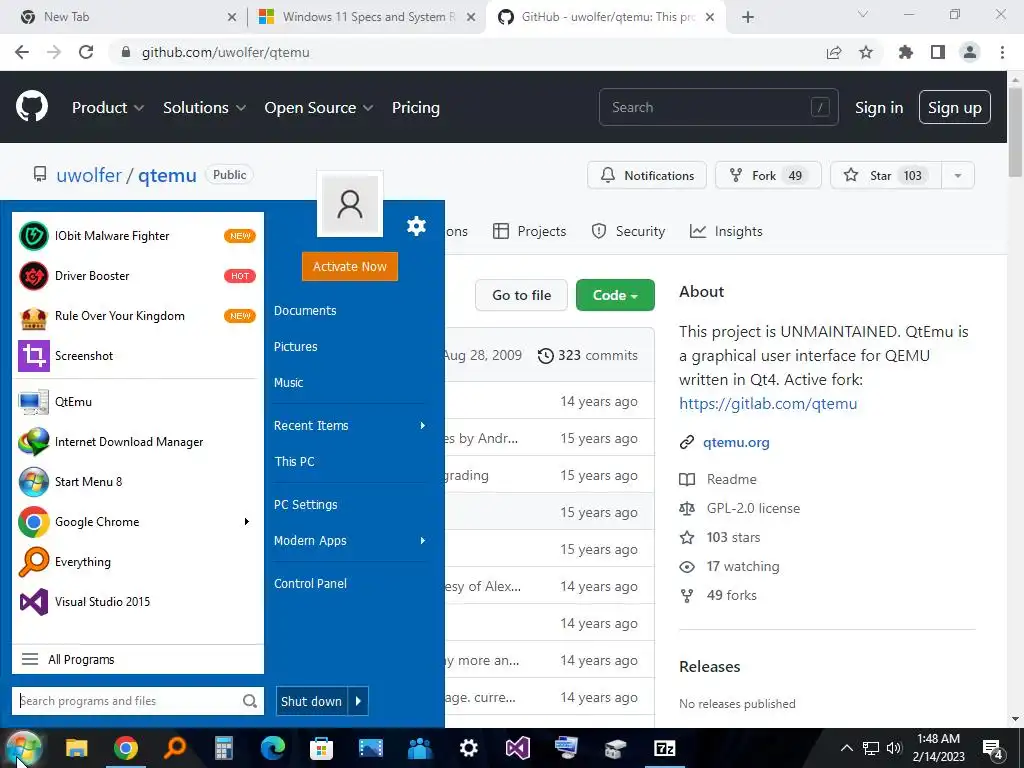Viewport: 1024px width, 768px height.
Task: Open Shut down options arrow
Action: tap(359, 701)
